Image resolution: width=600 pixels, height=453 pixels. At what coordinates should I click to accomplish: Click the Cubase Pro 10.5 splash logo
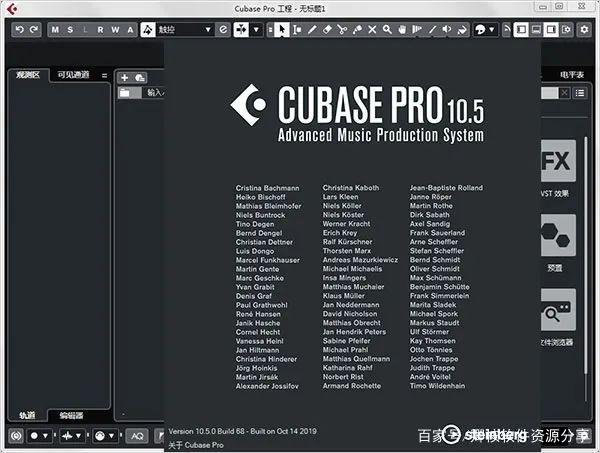pyautogui.click(x=357, y=113)
